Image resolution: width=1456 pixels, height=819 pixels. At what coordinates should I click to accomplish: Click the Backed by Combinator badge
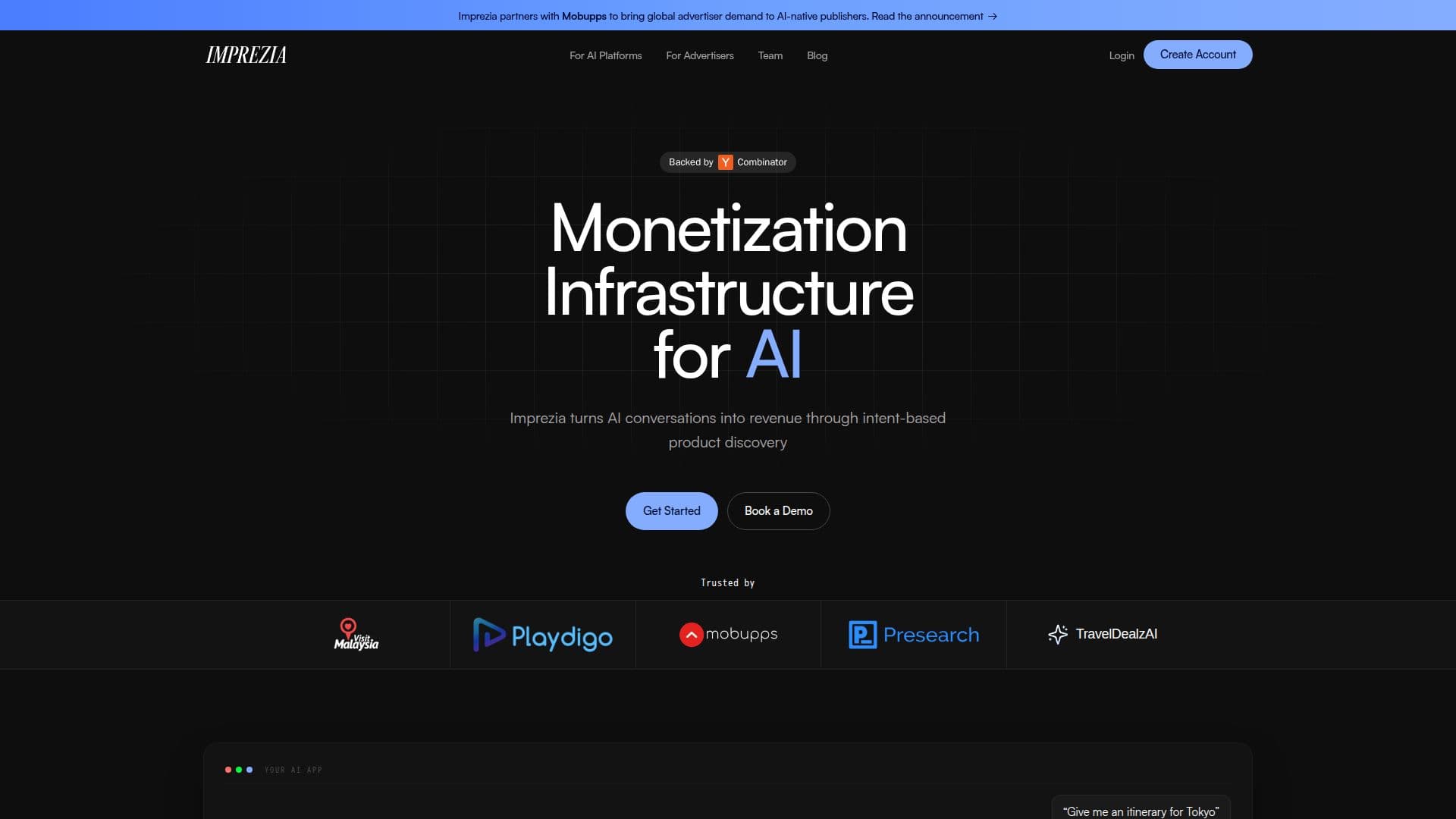click(x=727, y=162)
